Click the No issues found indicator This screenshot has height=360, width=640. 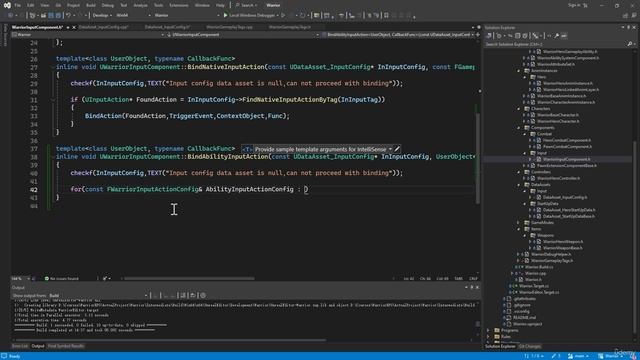point(62,279)
